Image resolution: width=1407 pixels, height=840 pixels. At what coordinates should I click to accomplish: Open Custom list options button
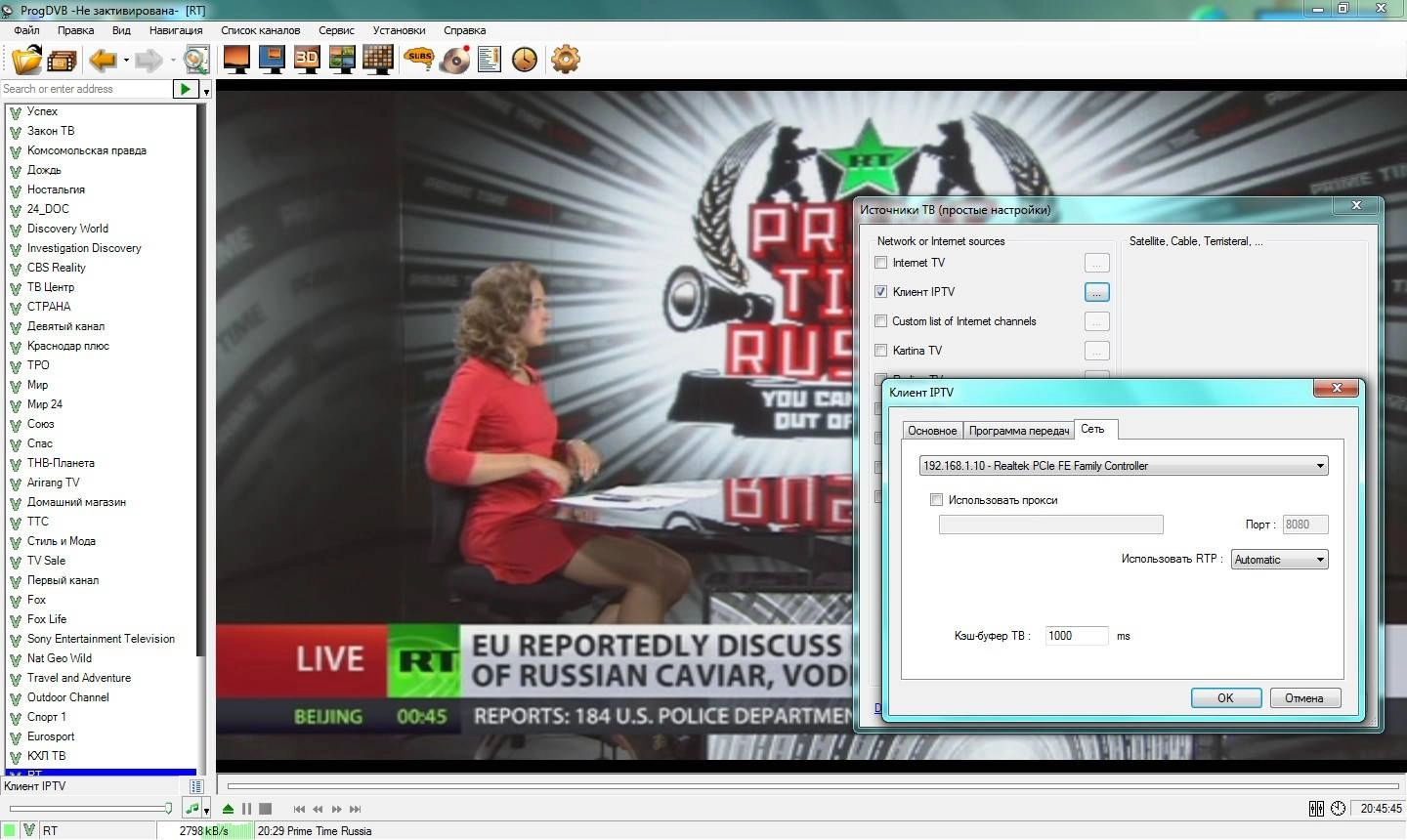(1097, 321)
